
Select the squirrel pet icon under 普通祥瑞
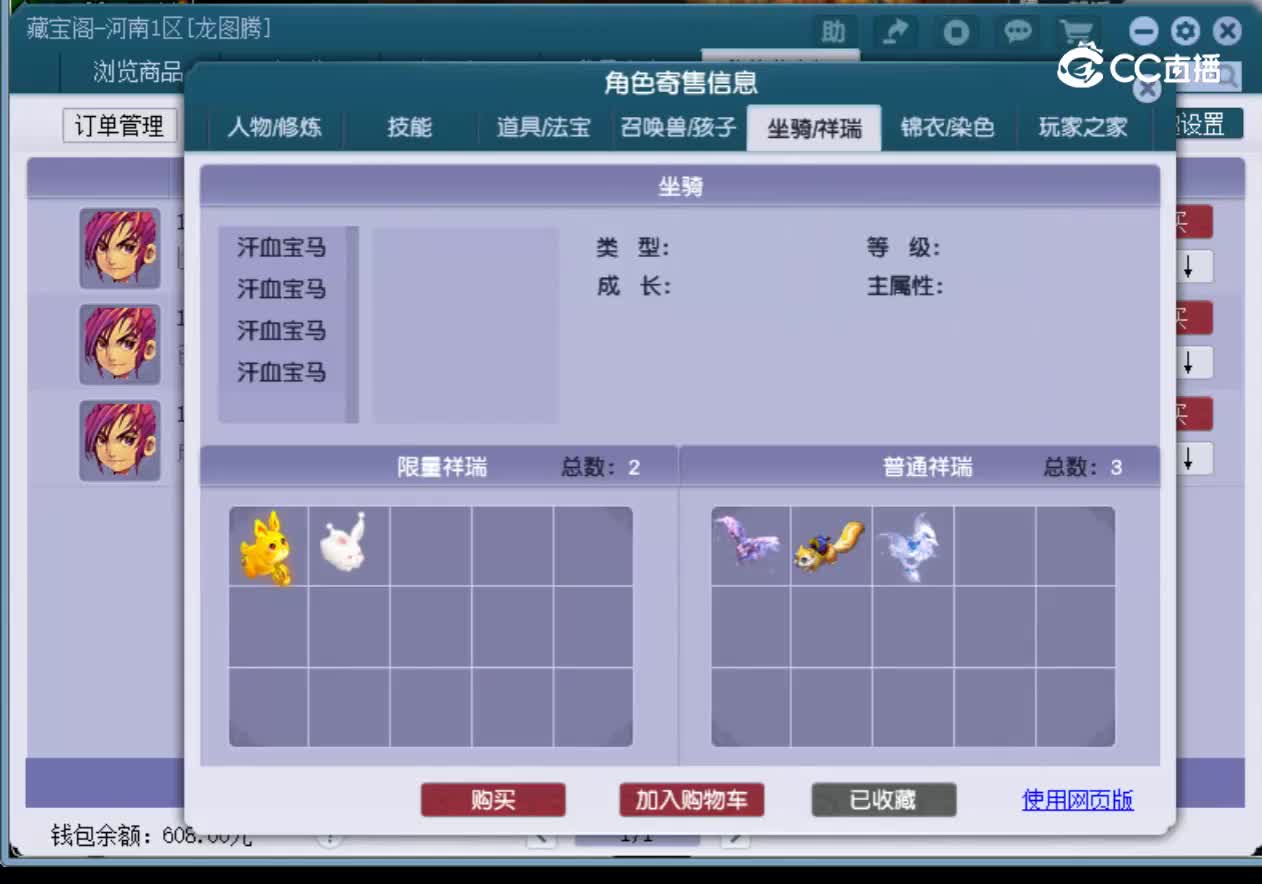(x=829, y=547)
